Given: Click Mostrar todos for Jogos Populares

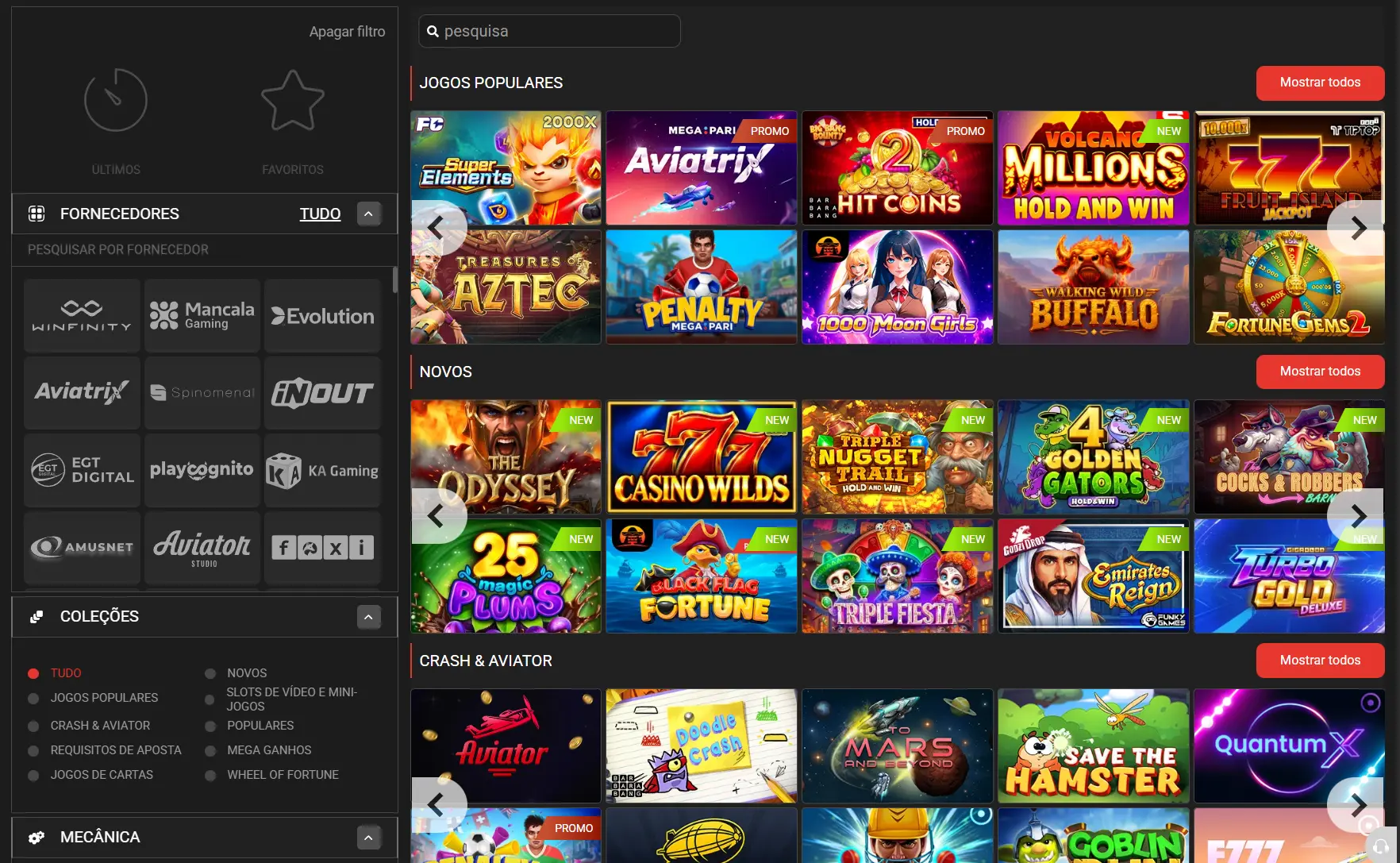Looking at the screenshot, I should coord(1320,83).
